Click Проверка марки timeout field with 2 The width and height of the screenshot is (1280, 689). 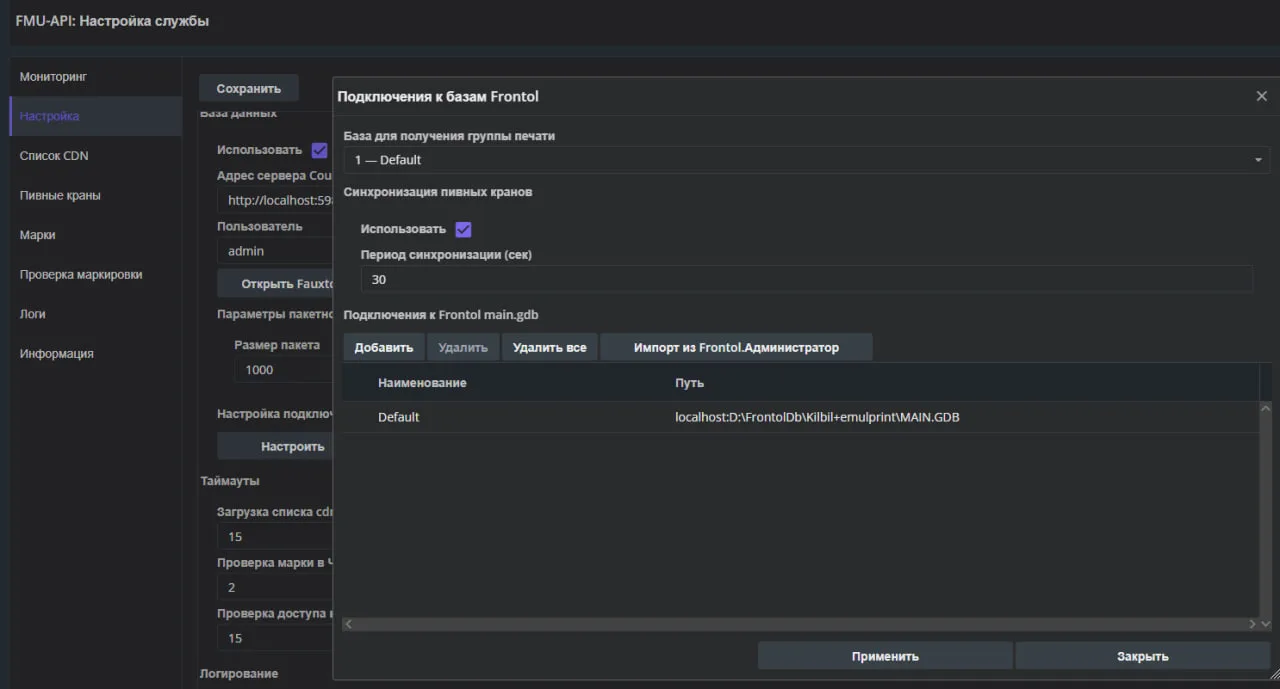(x=275, y=587)
